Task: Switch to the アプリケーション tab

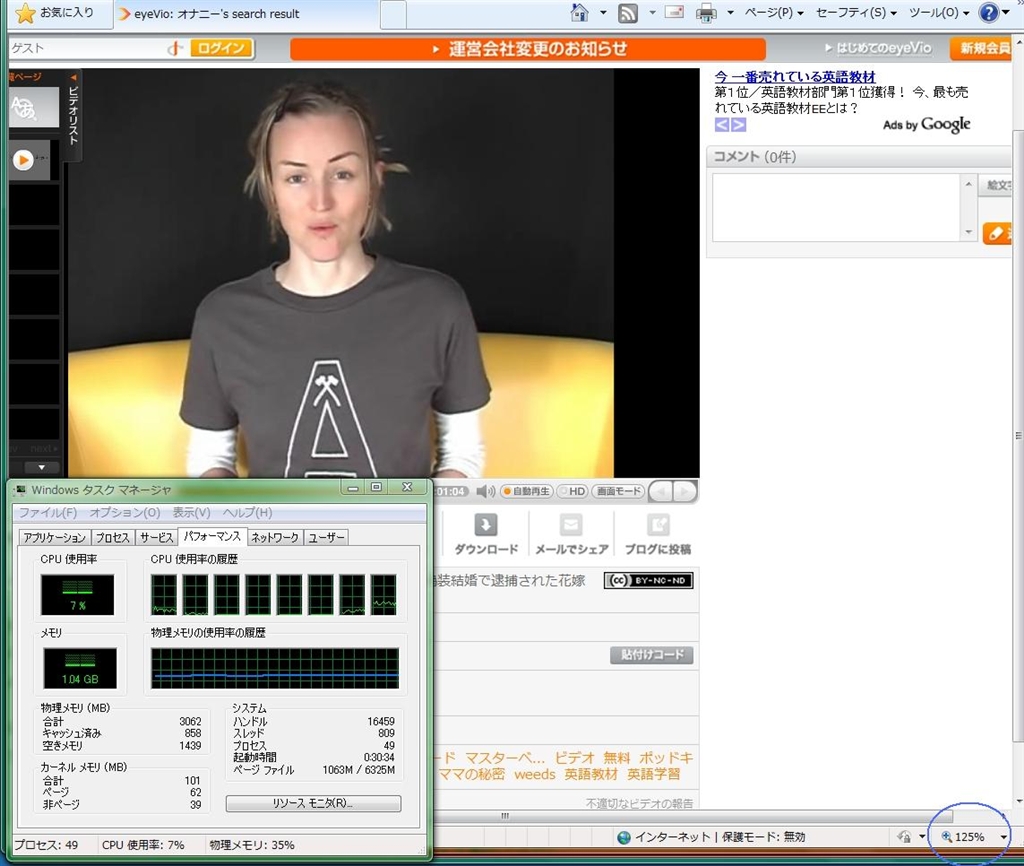Action: pos(55,537)
